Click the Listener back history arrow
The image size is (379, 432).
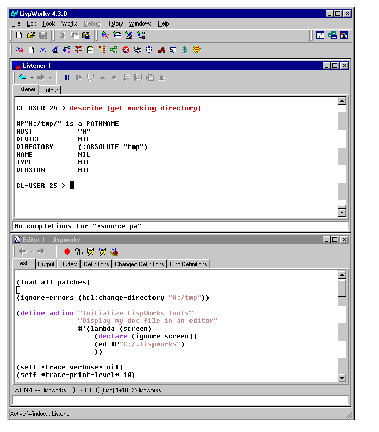pos(23,78)
